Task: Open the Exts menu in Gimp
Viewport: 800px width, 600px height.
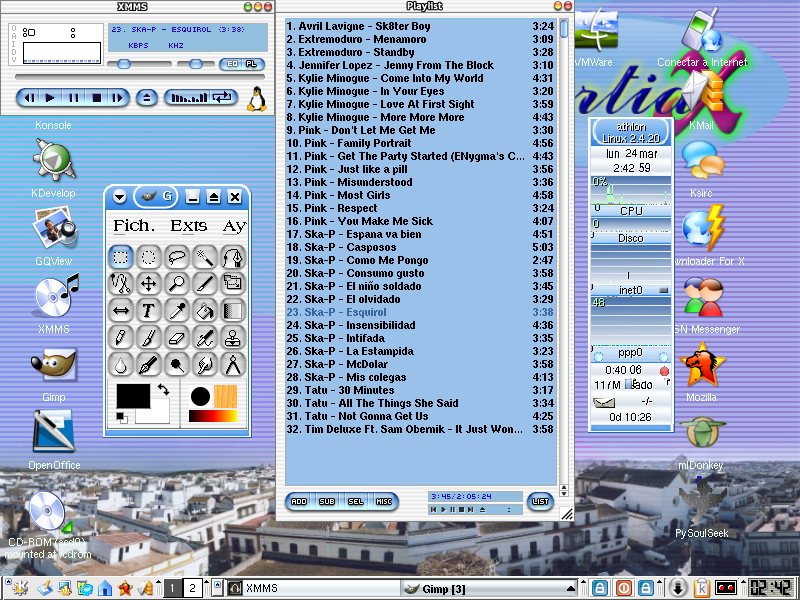Action: pyautogui.click(x=189, y=226)
